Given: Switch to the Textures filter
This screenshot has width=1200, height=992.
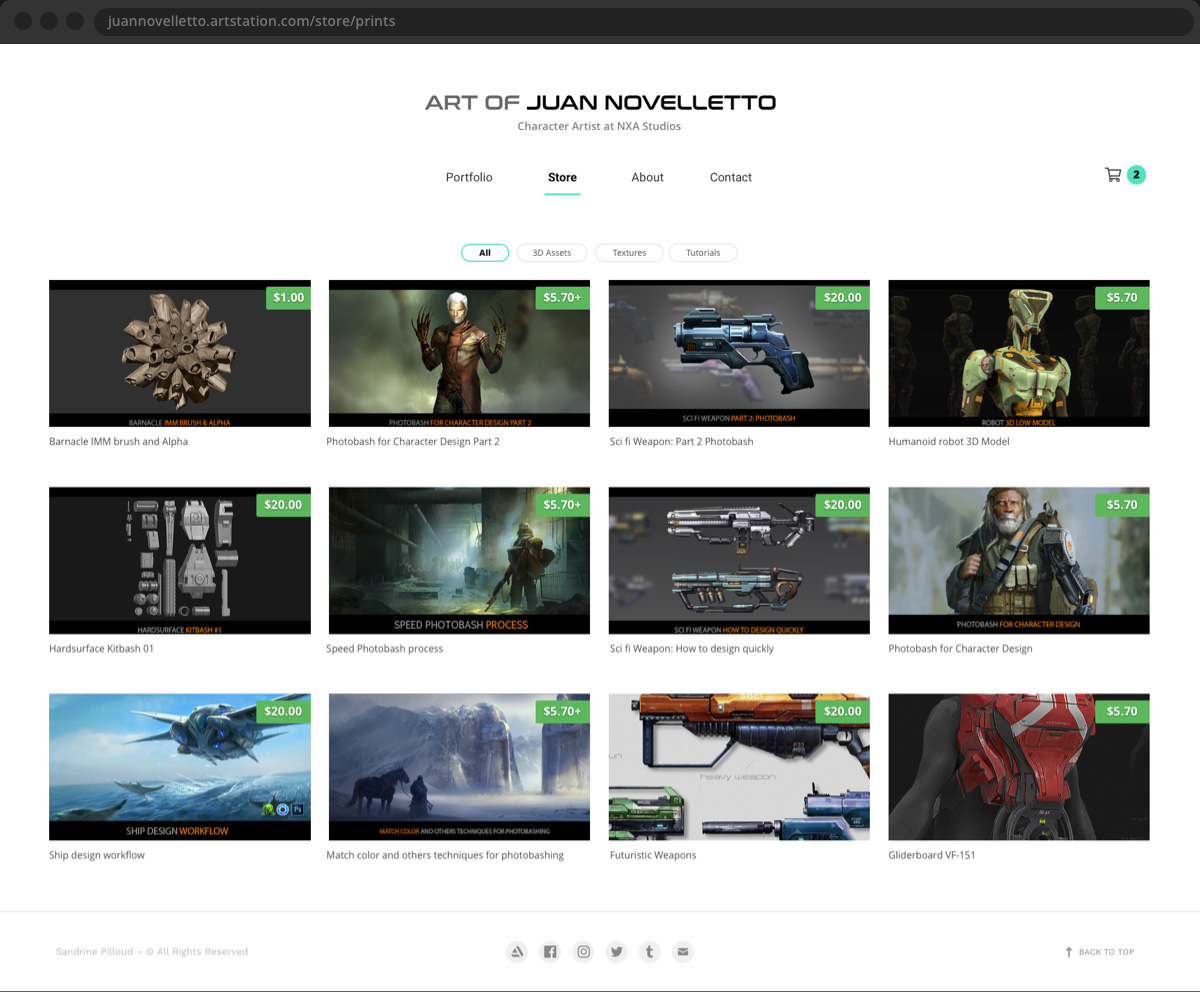Looking at the screenshot, I should click(629, 252).
